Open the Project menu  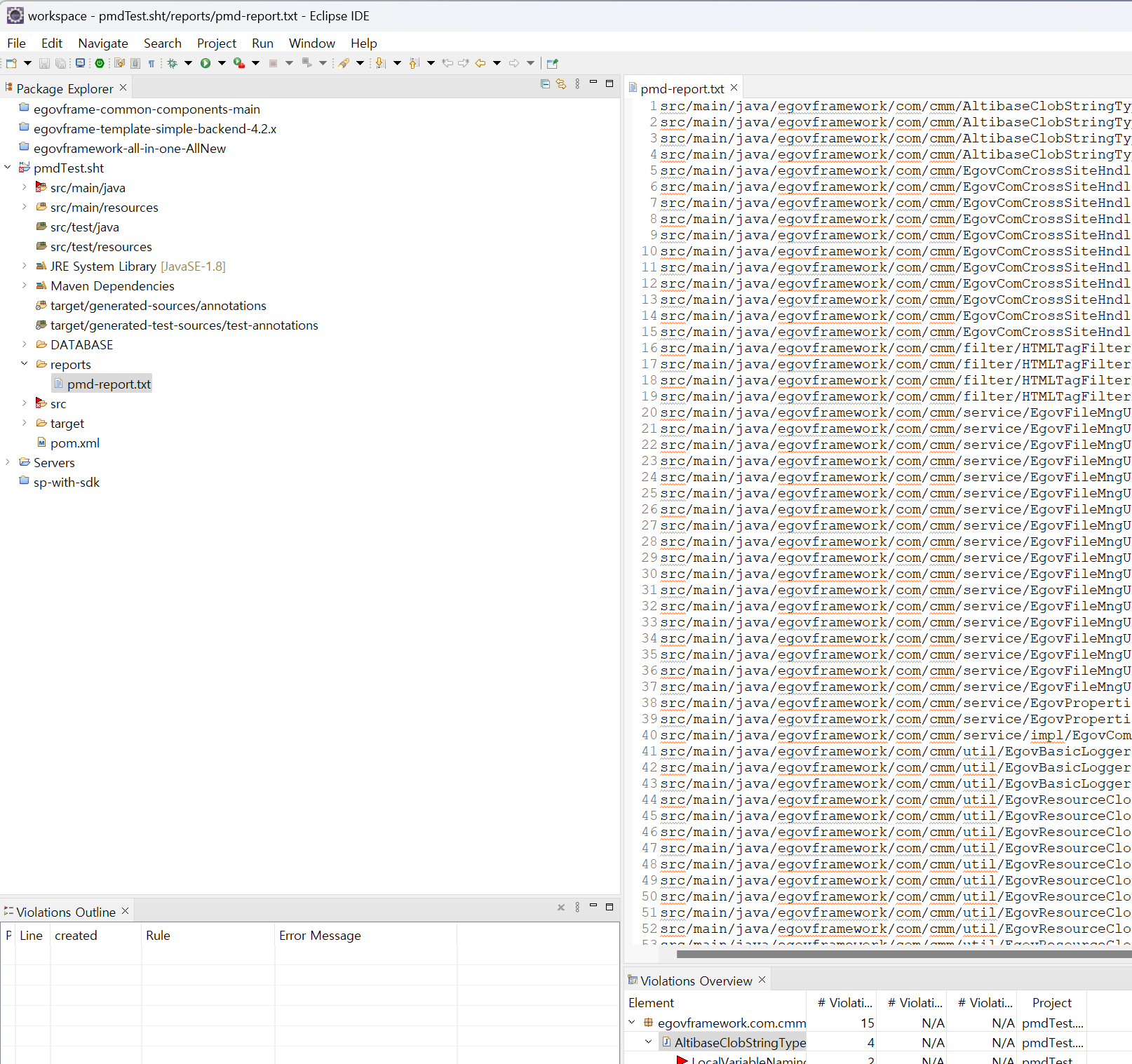tap(217, 43)
